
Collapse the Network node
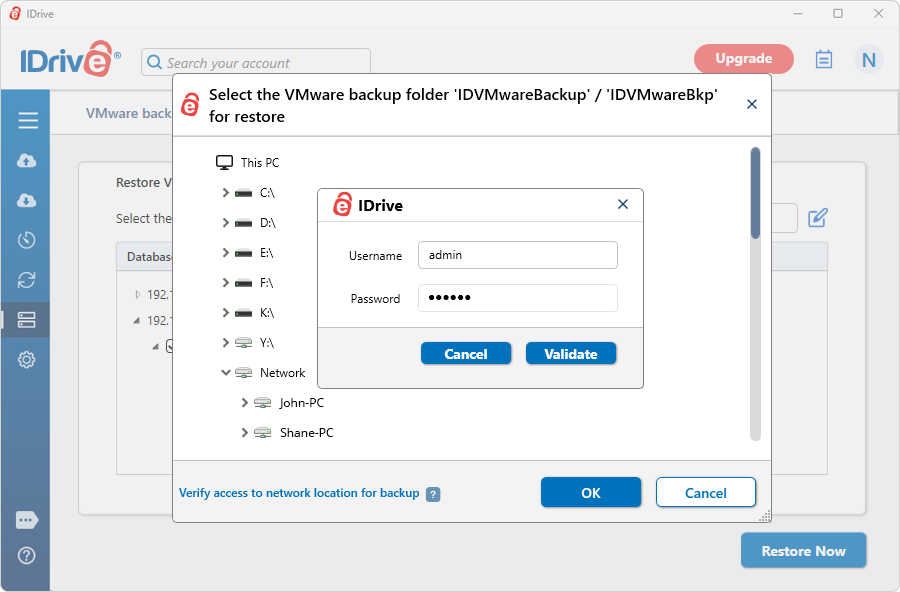226,373
